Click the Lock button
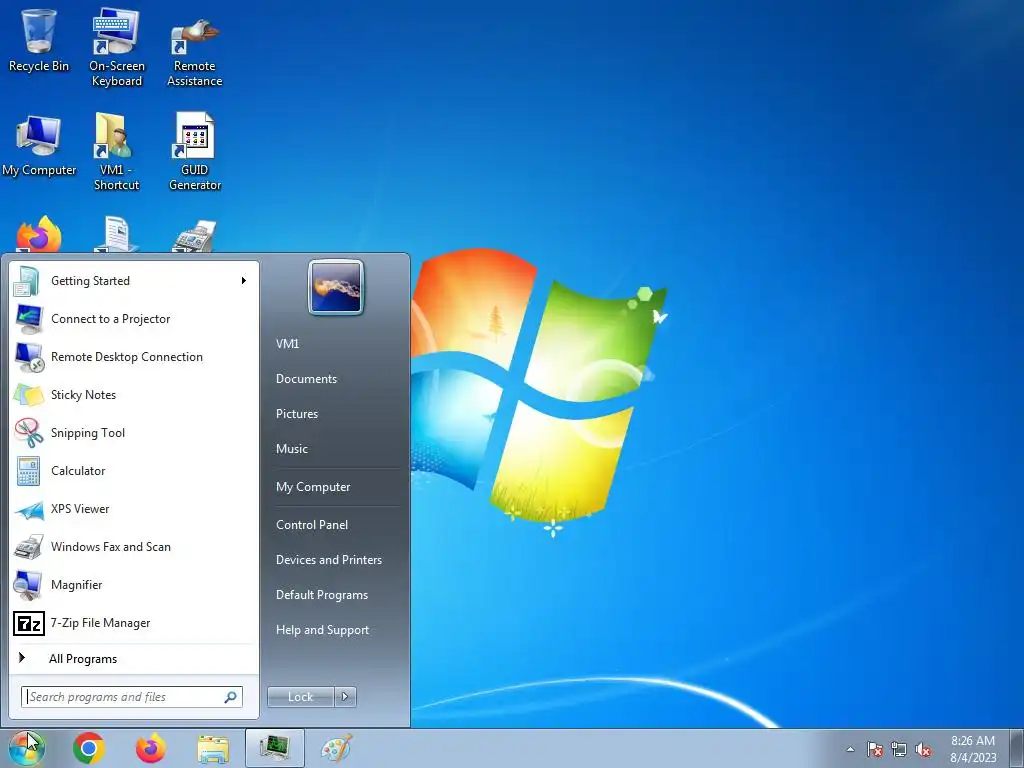Screen dimensions: 1024x768 point(300,697)
